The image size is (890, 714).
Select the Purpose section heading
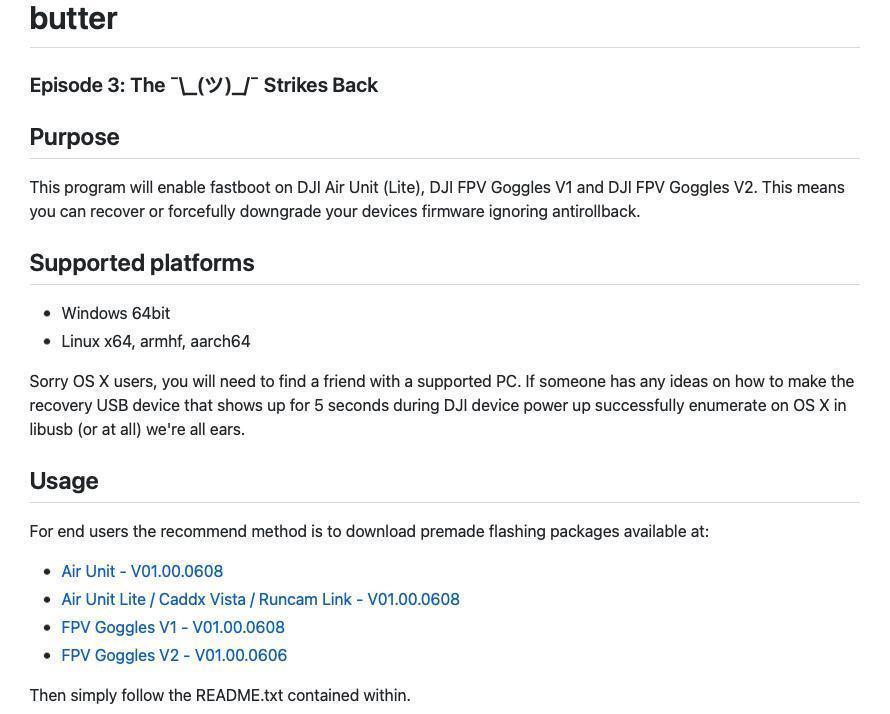74,137
